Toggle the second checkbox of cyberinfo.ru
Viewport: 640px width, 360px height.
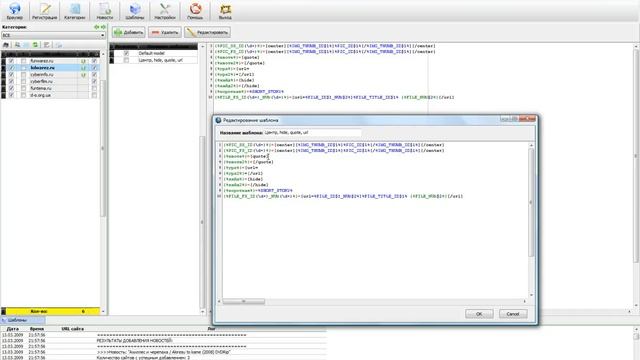click(24, 75)
